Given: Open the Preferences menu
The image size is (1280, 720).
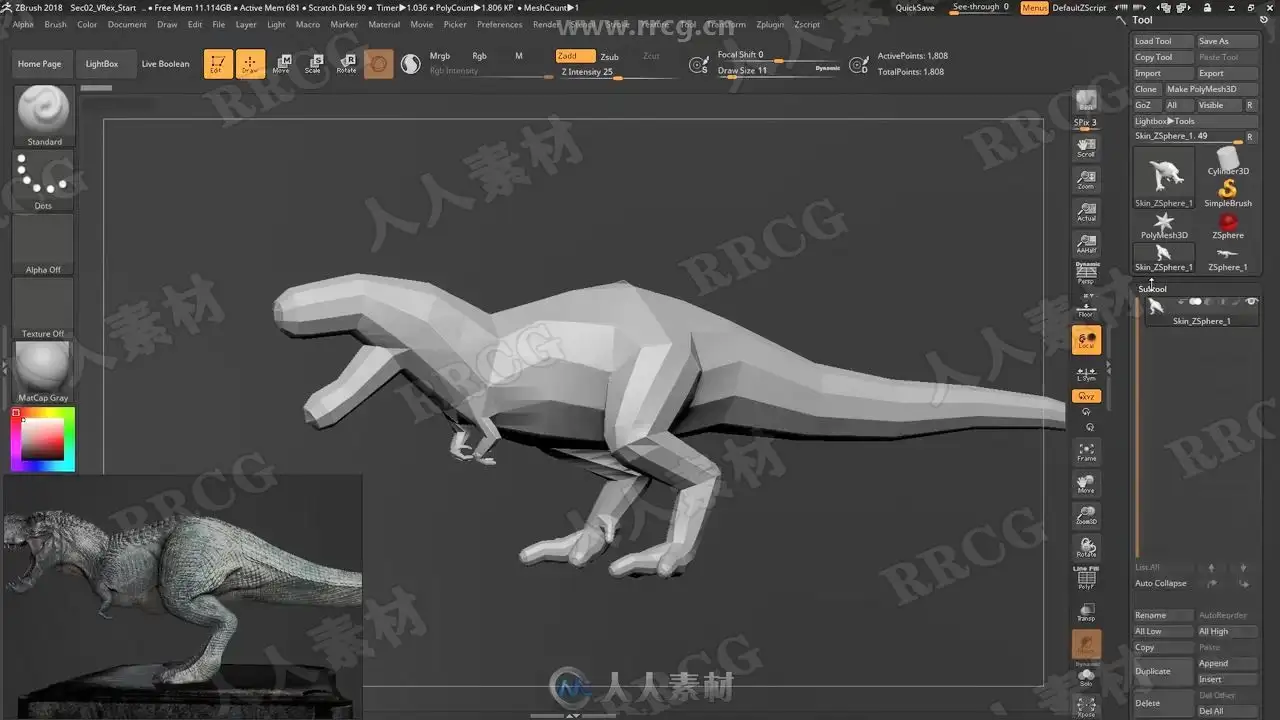Looking at the screenshot, I should point(499,24).
